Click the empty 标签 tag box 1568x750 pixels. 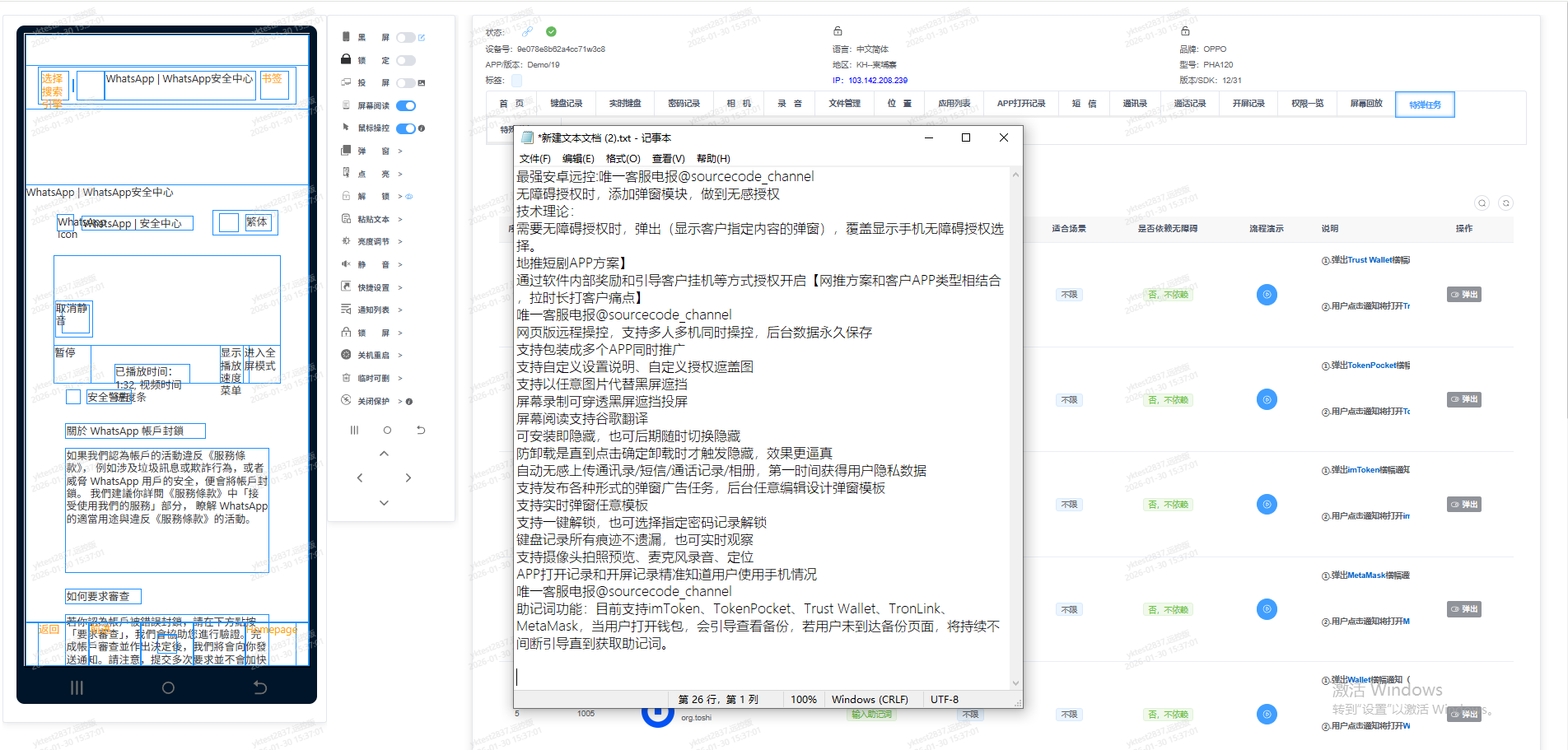tap(516, 81)
